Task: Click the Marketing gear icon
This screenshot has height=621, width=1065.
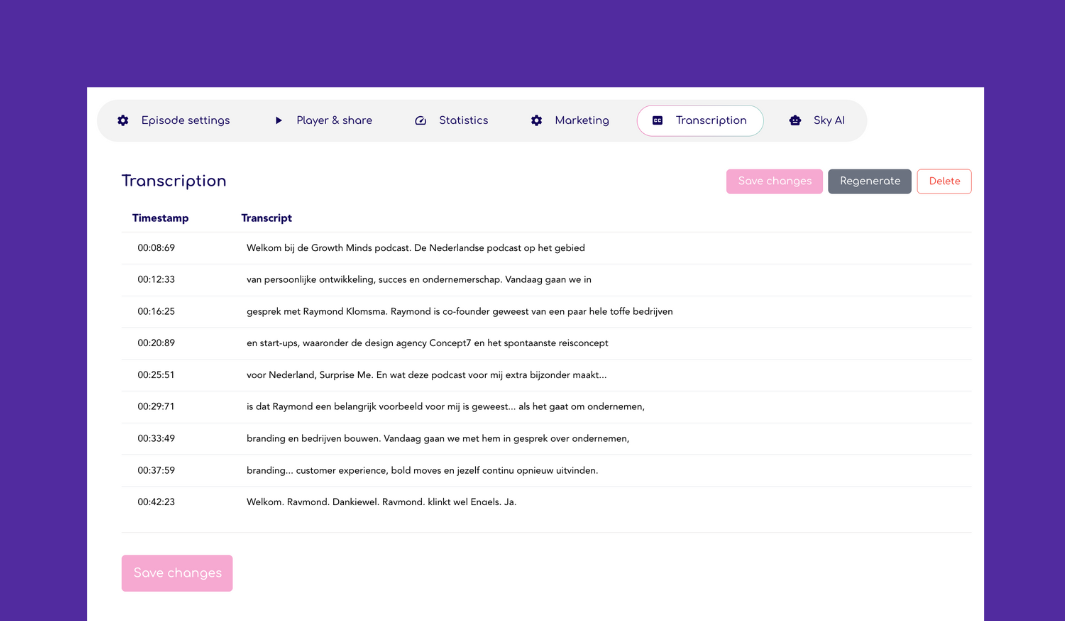Action: point(537,120)
